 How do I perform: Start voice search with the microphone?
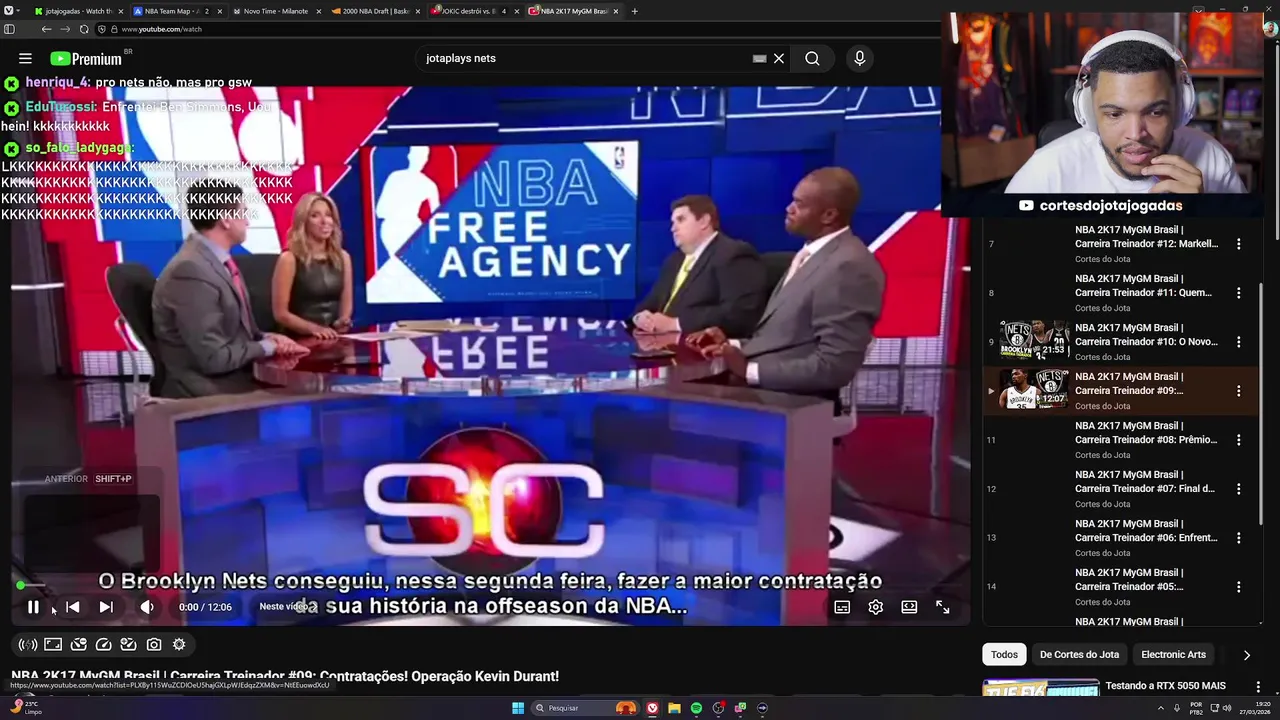(859, 59)
